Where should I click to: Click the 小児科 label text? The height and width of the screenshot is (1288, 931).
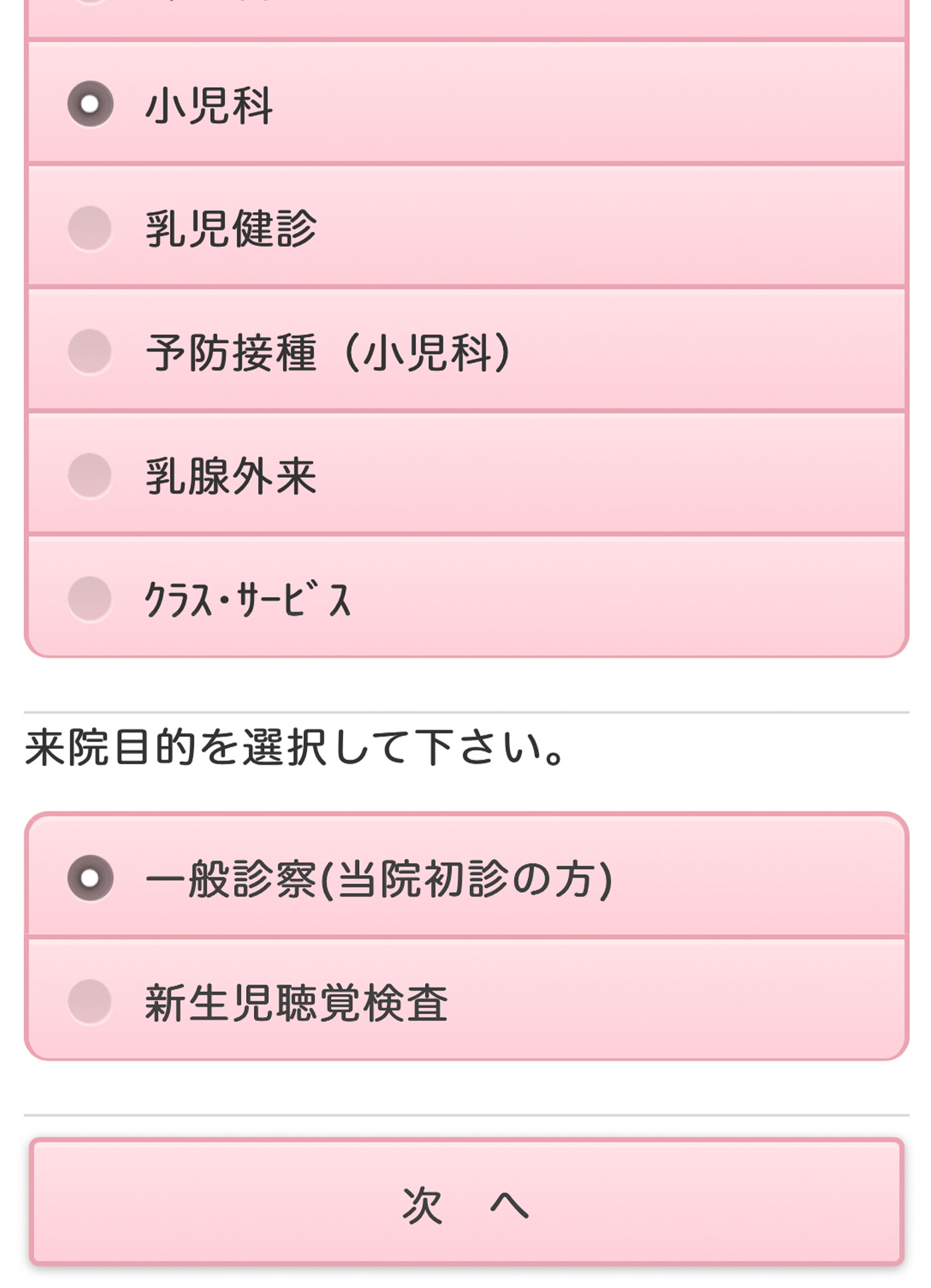209,106
